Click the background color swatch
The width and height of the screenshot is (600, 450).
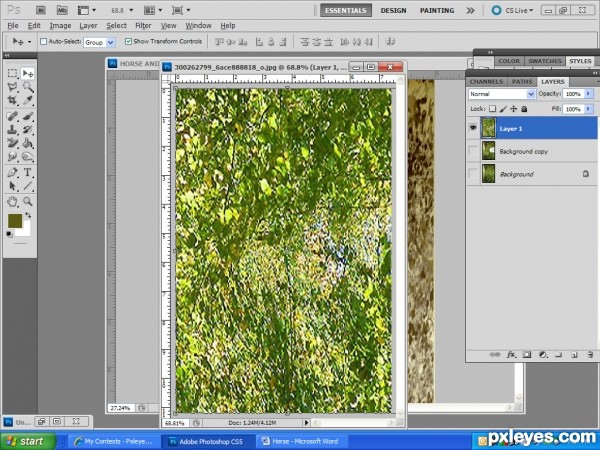25,231
